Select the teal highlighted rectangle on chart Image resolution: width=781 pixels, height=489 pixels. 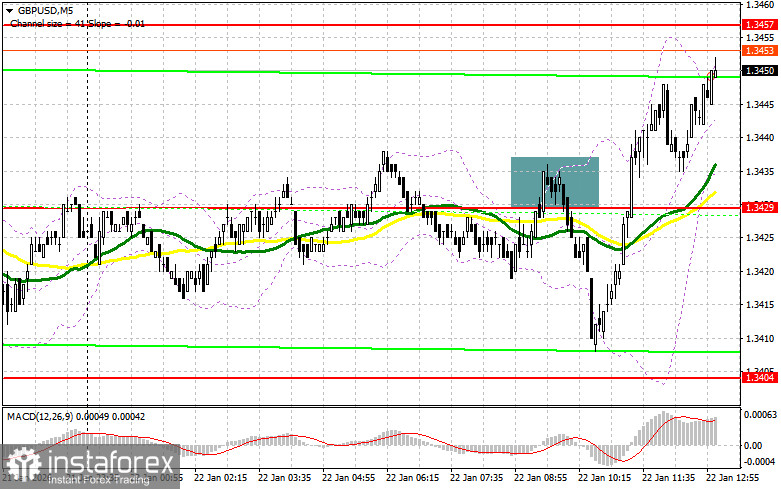click(555, 182)
